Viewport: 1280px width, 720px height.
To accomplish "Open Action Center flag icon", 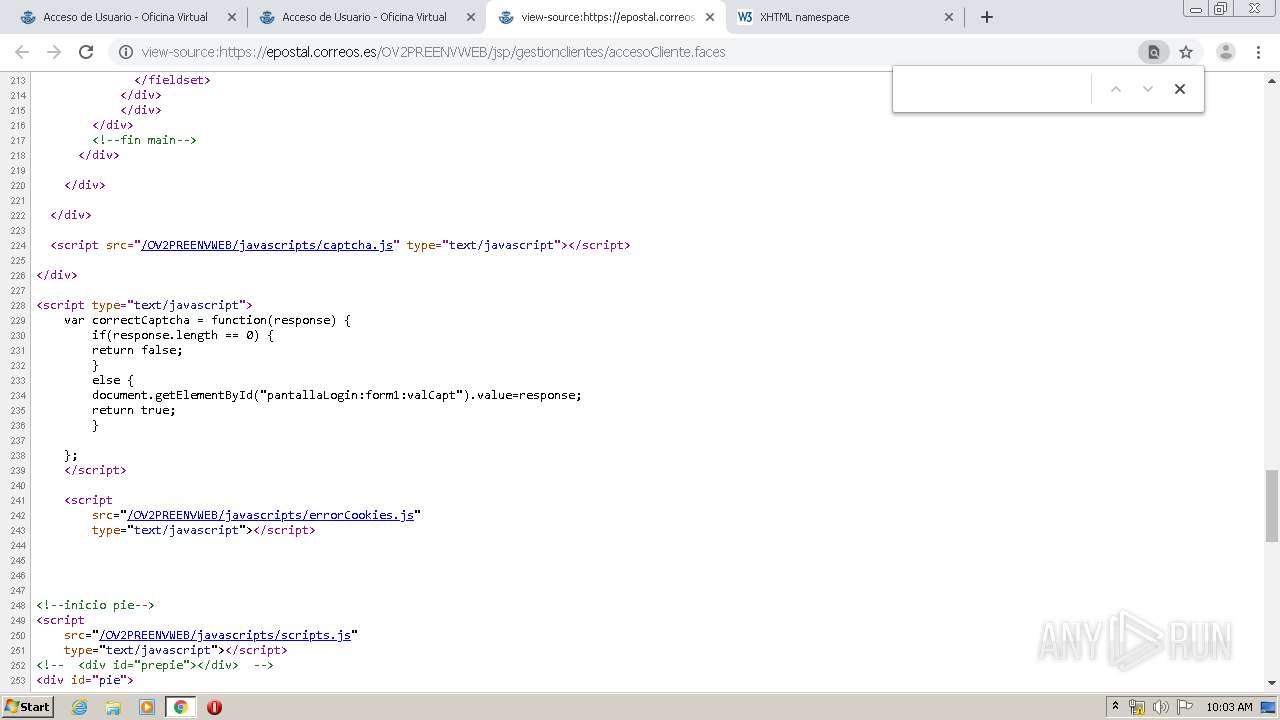I will pyautogui.click(x=1185, y=707).
